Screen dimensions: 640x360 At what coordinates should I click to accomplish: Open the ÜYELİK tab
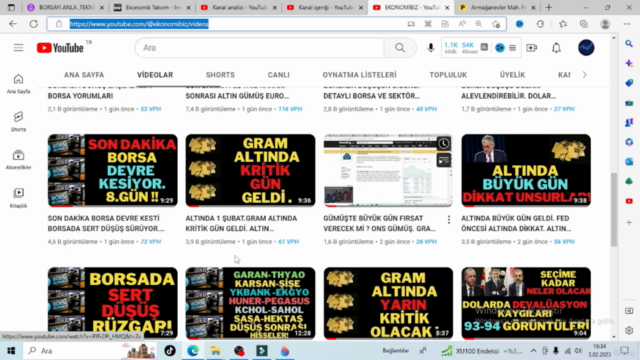[x=512, y=75]
